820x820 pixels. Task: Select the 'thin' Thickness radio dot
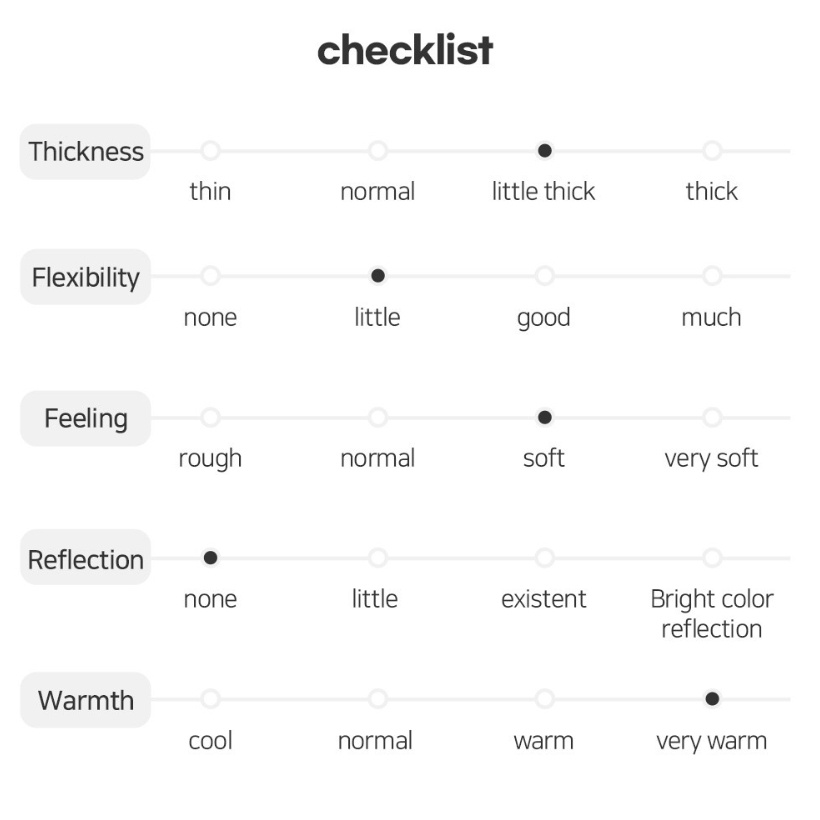point(210,151)
